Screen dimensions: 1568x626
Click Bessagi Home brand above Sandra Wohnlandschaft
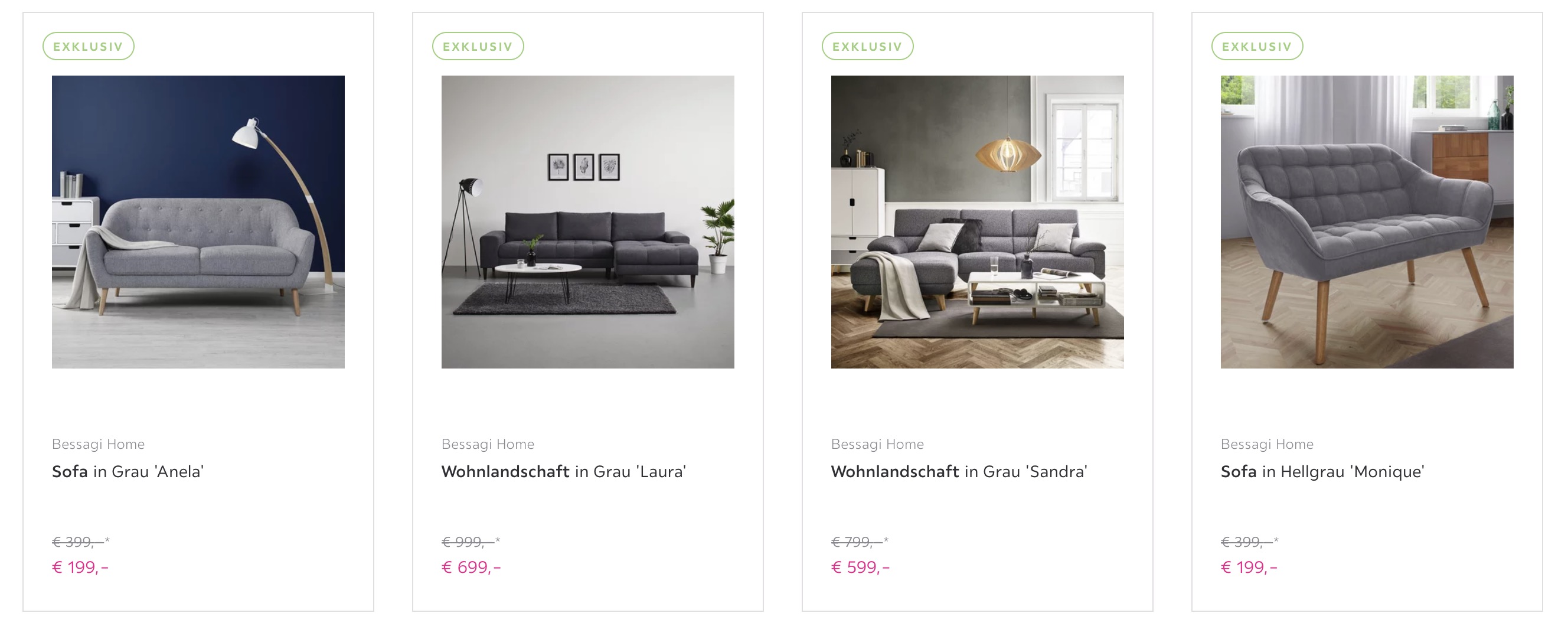(877, 444)
